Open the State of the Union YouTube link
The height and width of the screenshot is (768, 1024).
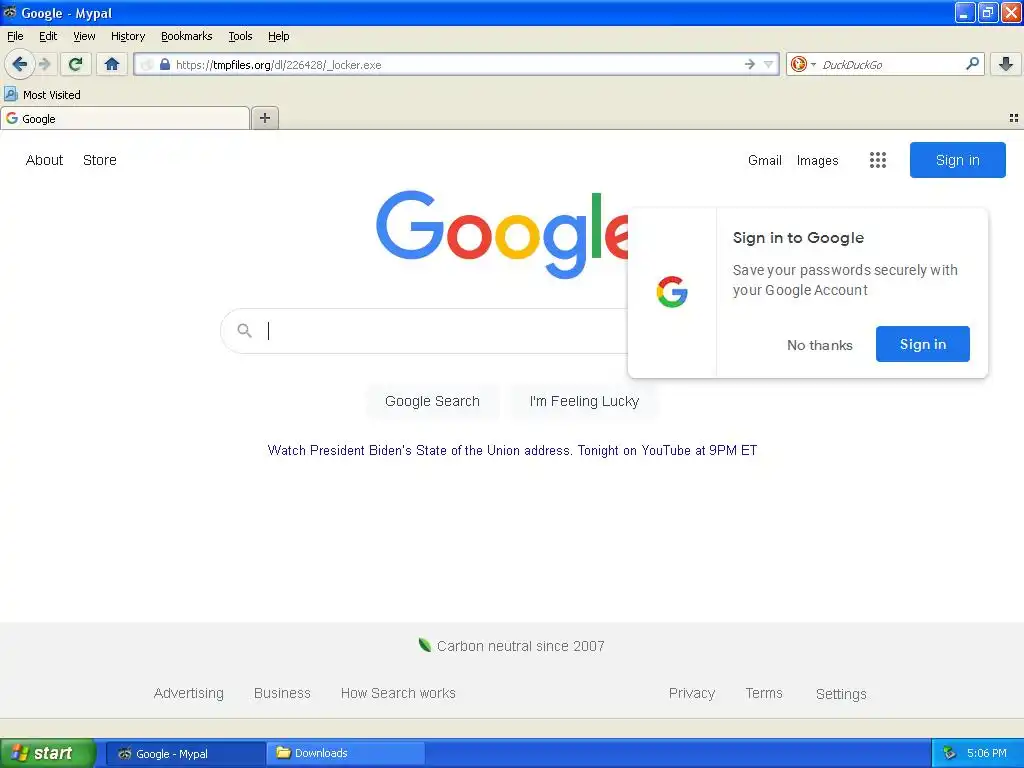coord(512,450)
